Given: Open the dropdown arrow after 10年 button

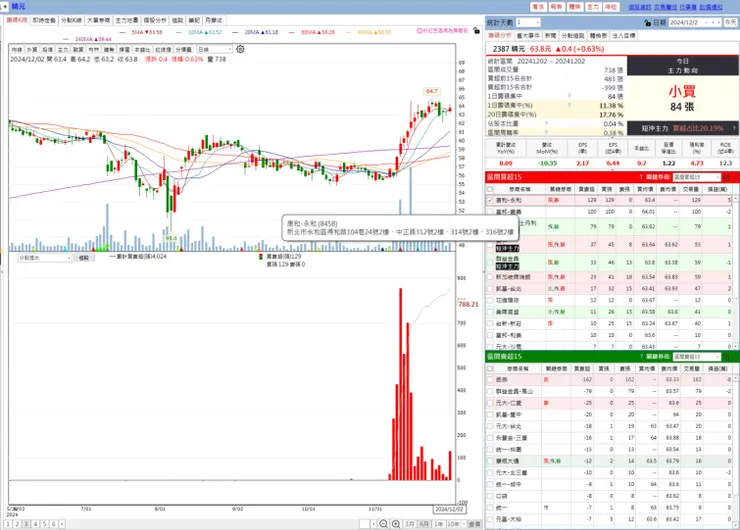Looking at the screenshot, I should [463, 524].
